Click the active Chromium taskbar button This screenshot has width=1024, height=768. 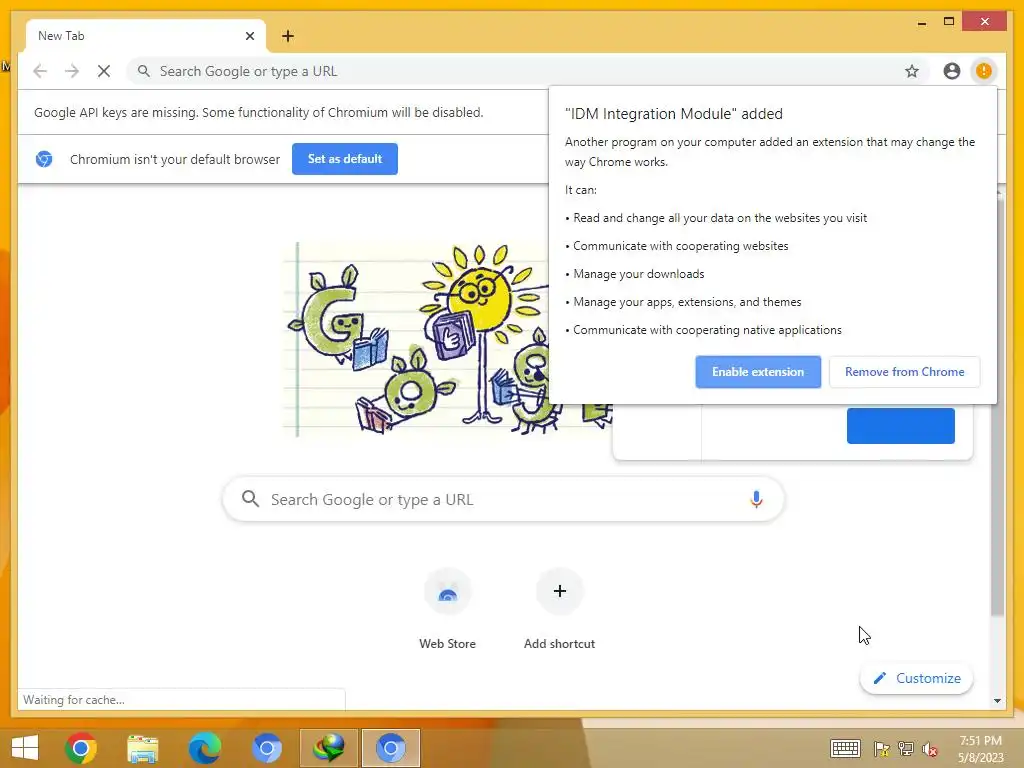pyautogui.click(x=391, y=748)
